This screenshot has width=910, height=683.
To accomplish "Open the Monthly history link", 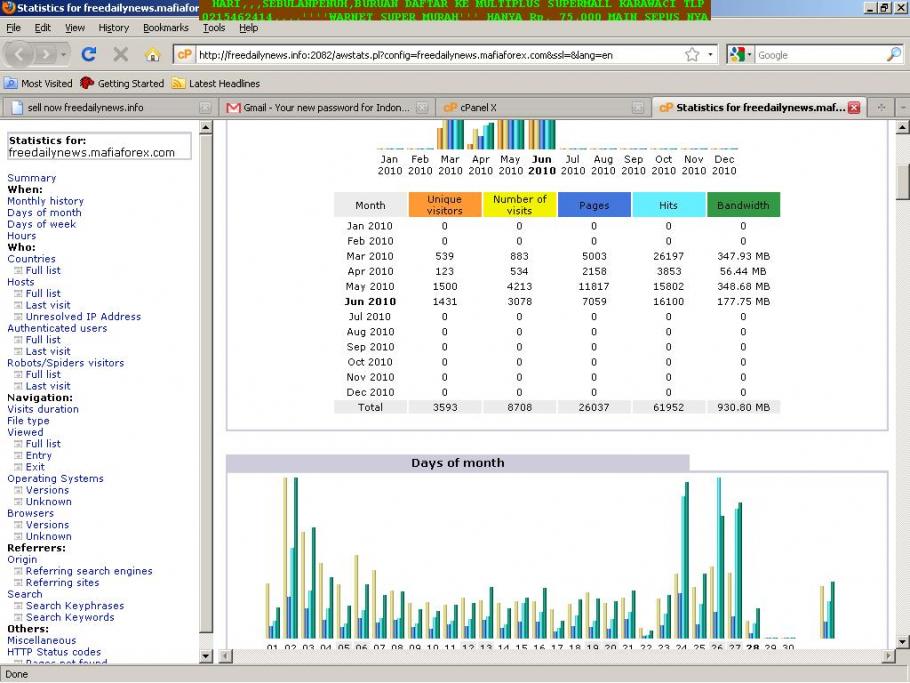I will 45,201.
